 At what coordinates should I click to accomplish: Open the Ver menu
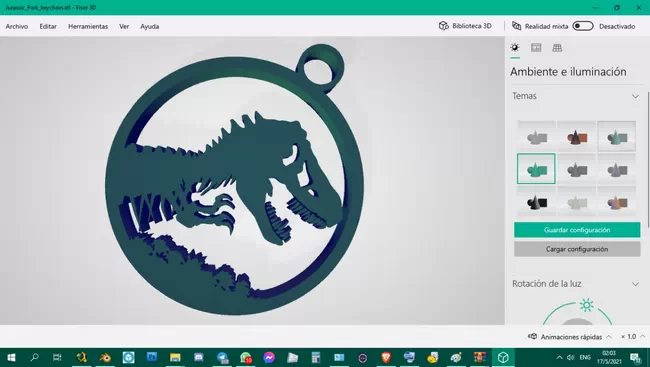point(124,26)
